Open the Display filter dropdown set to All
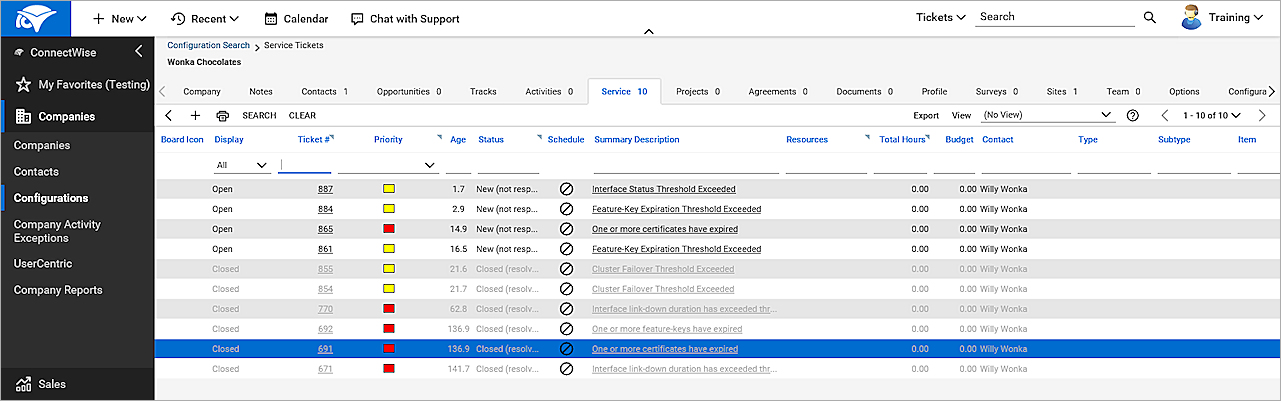The width and height of the screenshot is (1281, 401). tap(243, 165)
